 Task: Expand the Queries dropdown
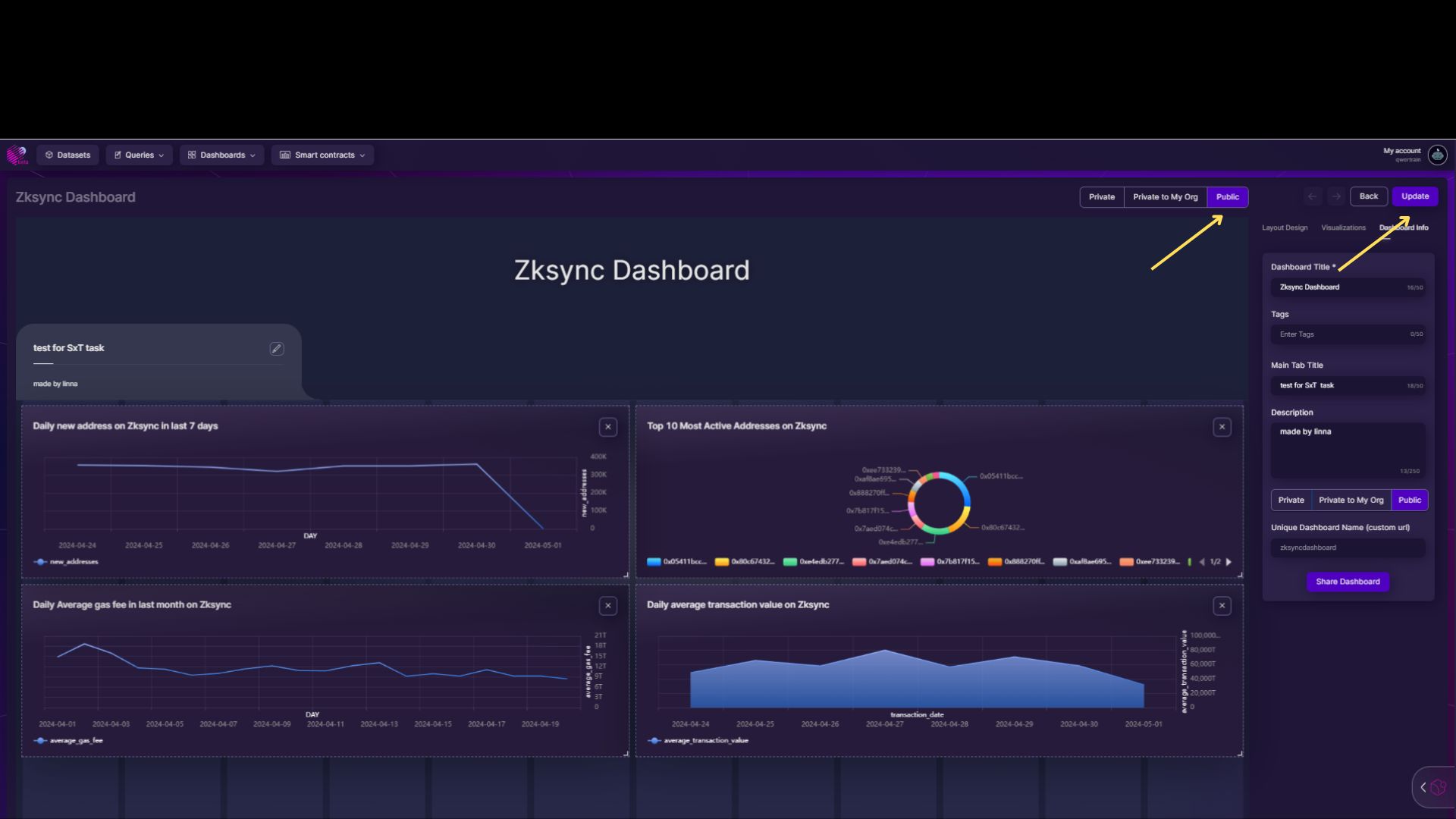tap(139, 155)
